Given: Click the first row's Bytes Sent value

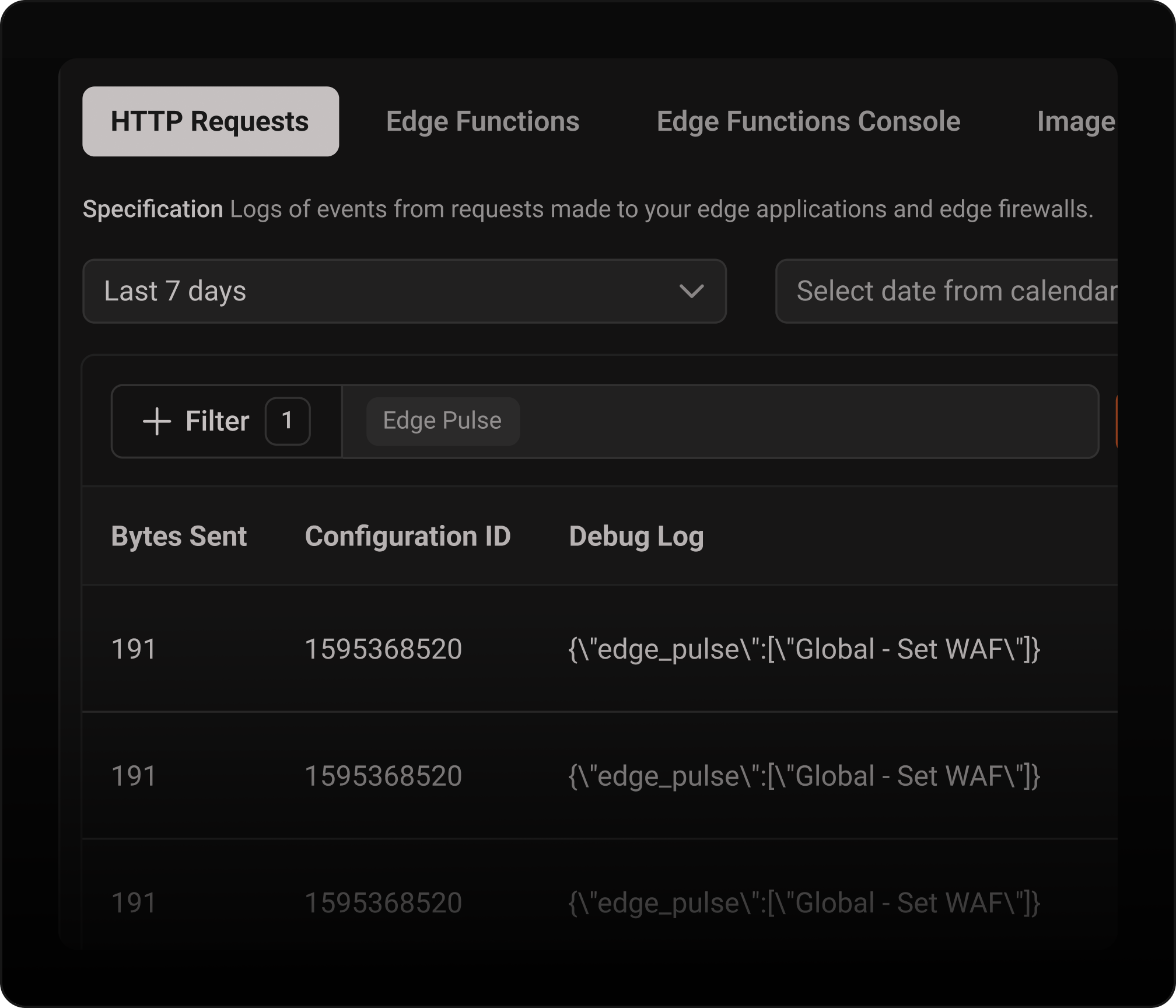Looking at the screenshot, I should click(x=134, y=649).
